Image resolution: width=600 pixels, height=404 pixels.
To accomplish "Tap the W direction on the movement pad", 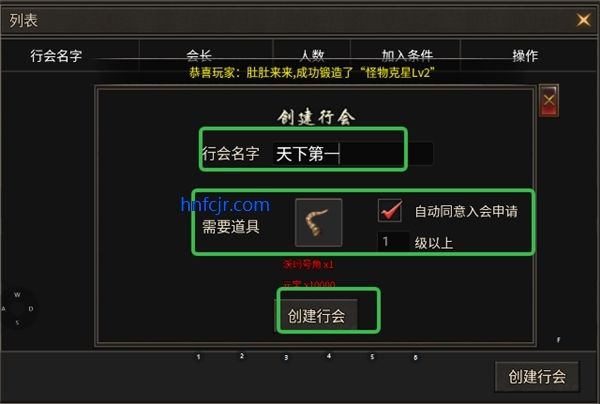I will click(17, 295).
